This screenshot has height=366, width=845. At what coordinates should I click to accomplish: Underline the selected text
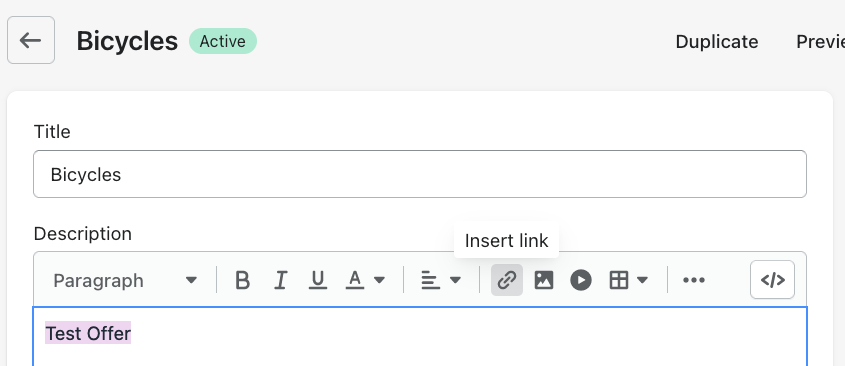[318, 280]
